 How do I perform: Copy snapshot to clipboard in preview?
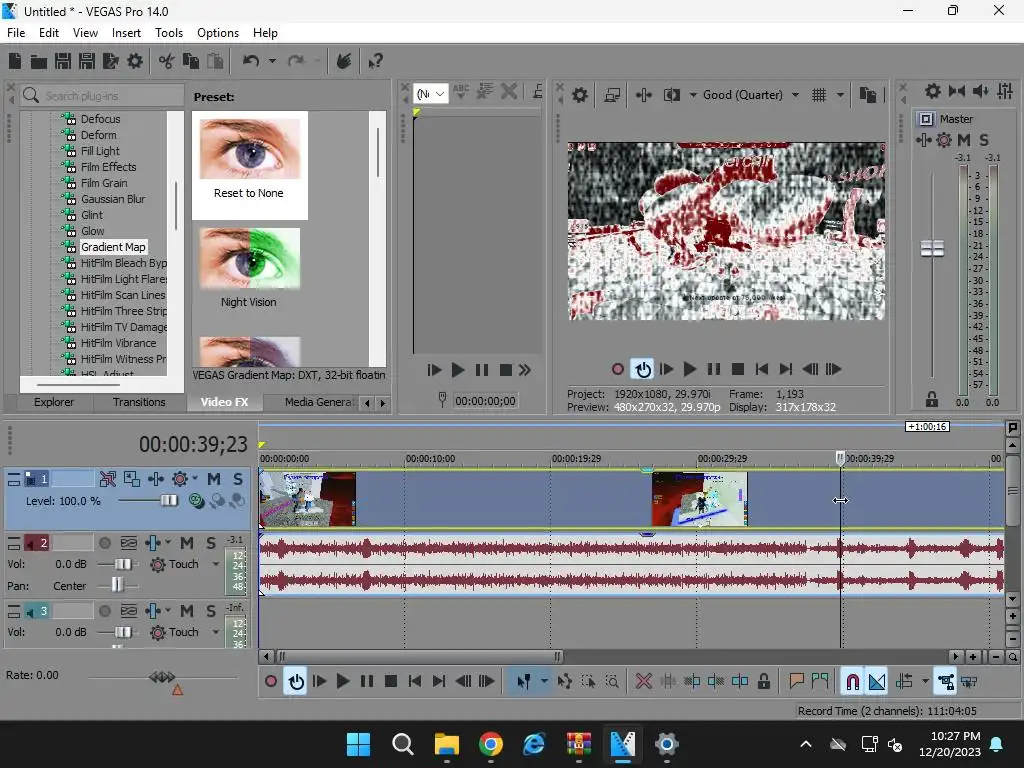[x=867, y=95]
